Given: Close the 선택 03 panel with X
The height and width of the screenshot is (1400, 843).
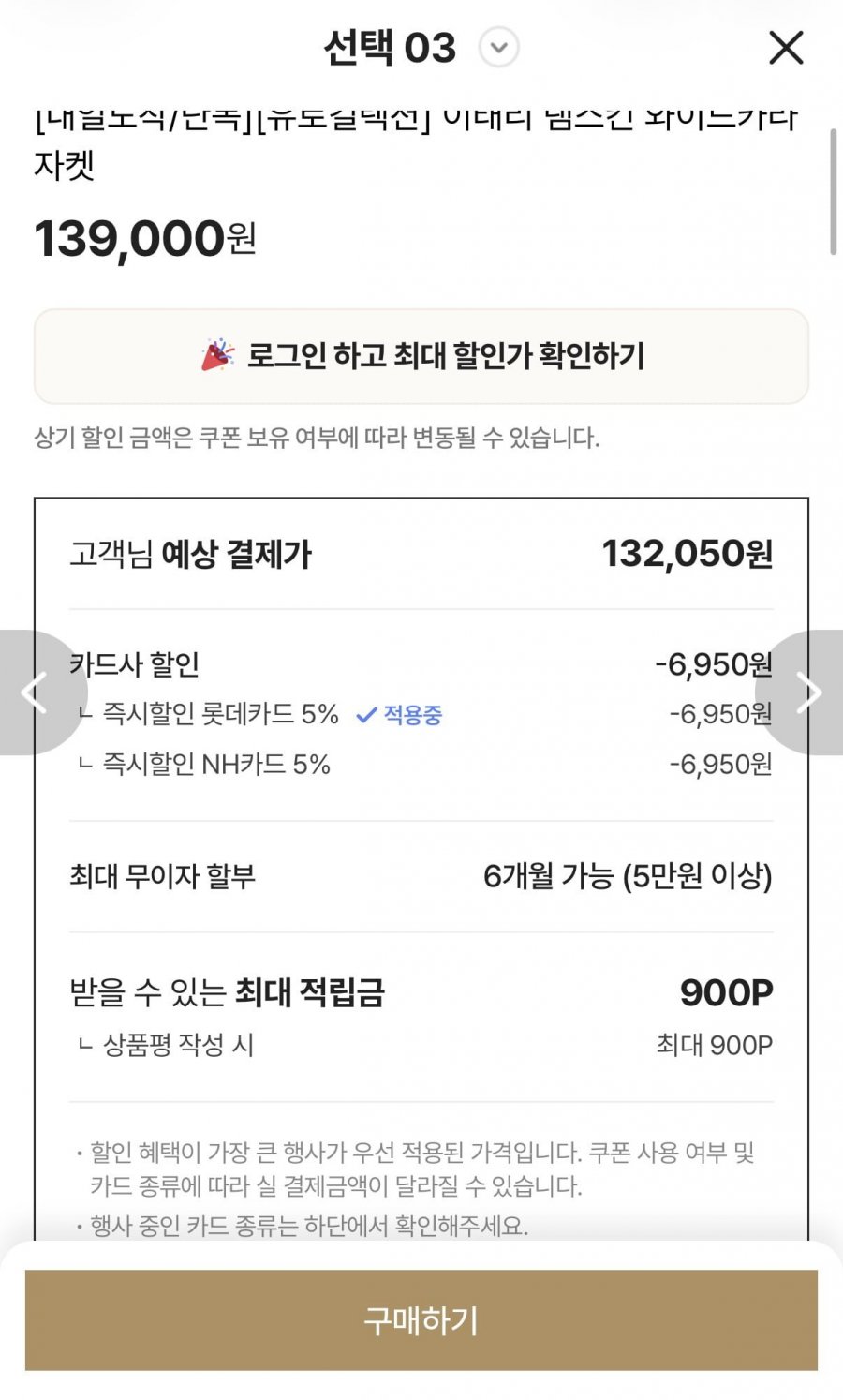Looking at the screenshot, I should click(x=786, y=47).
